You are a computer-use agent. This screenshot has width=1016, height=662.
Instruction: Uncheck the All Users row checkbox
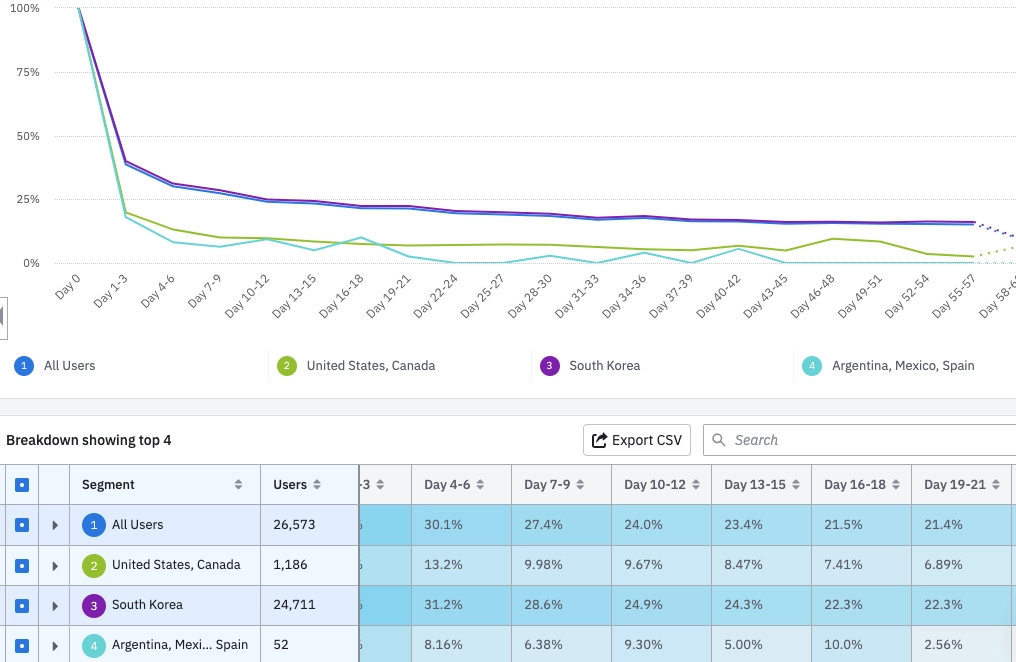(21, 525)
